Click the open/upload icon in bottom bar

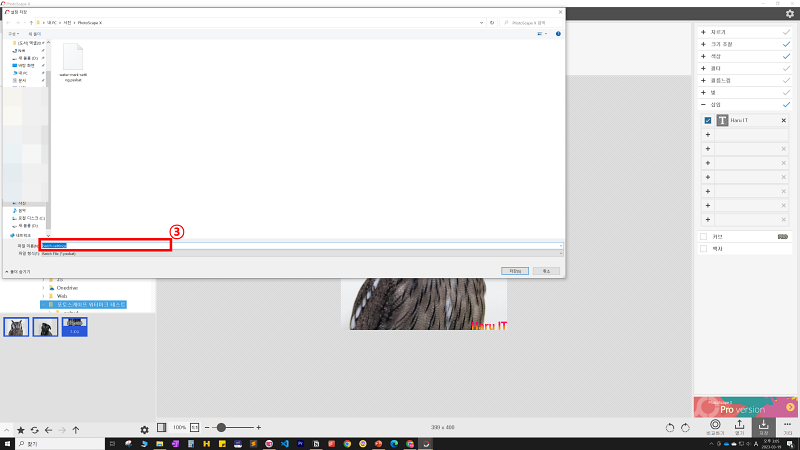[x=739, y=424]
